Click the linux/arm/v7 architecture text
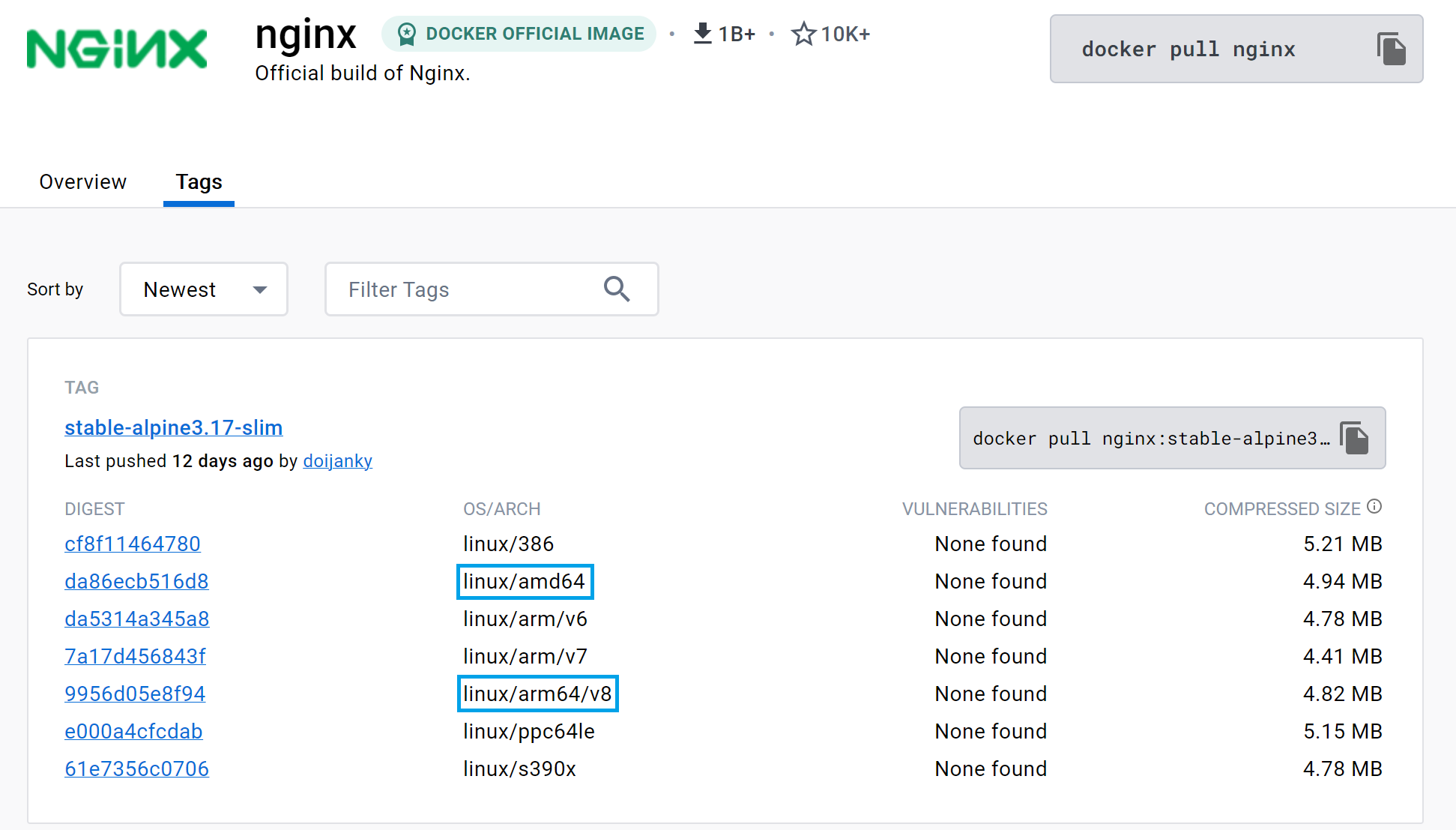 coord(525,656)
